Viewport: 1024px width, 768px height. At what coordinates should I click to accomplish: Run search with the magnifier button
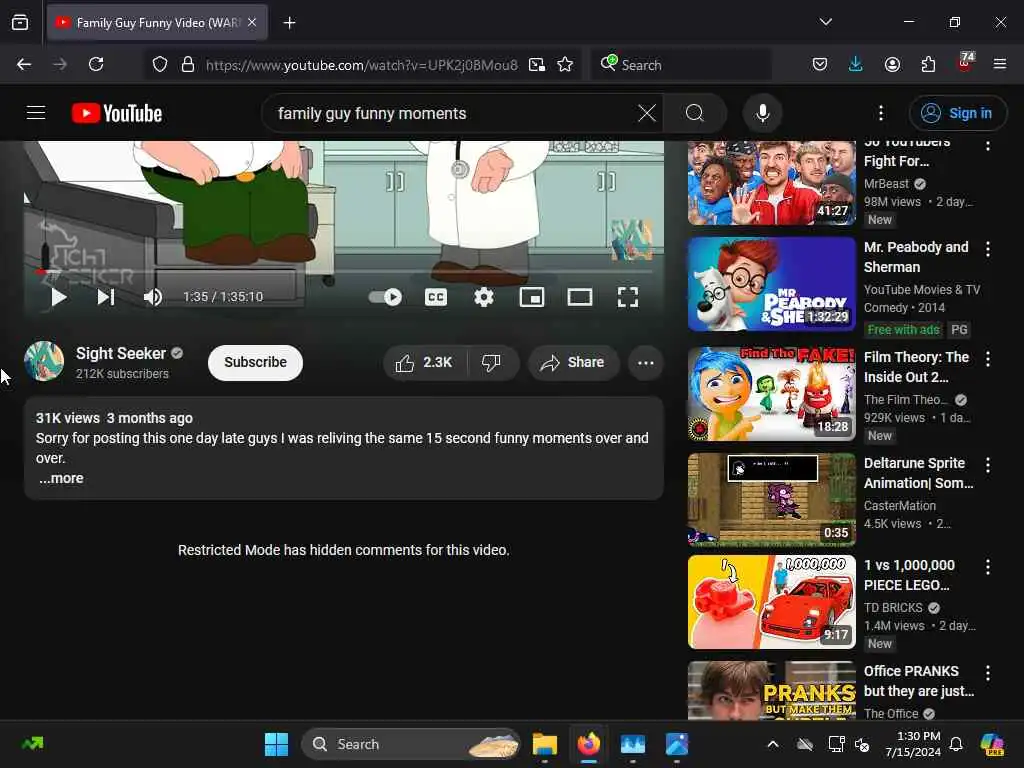click(695, 113)
